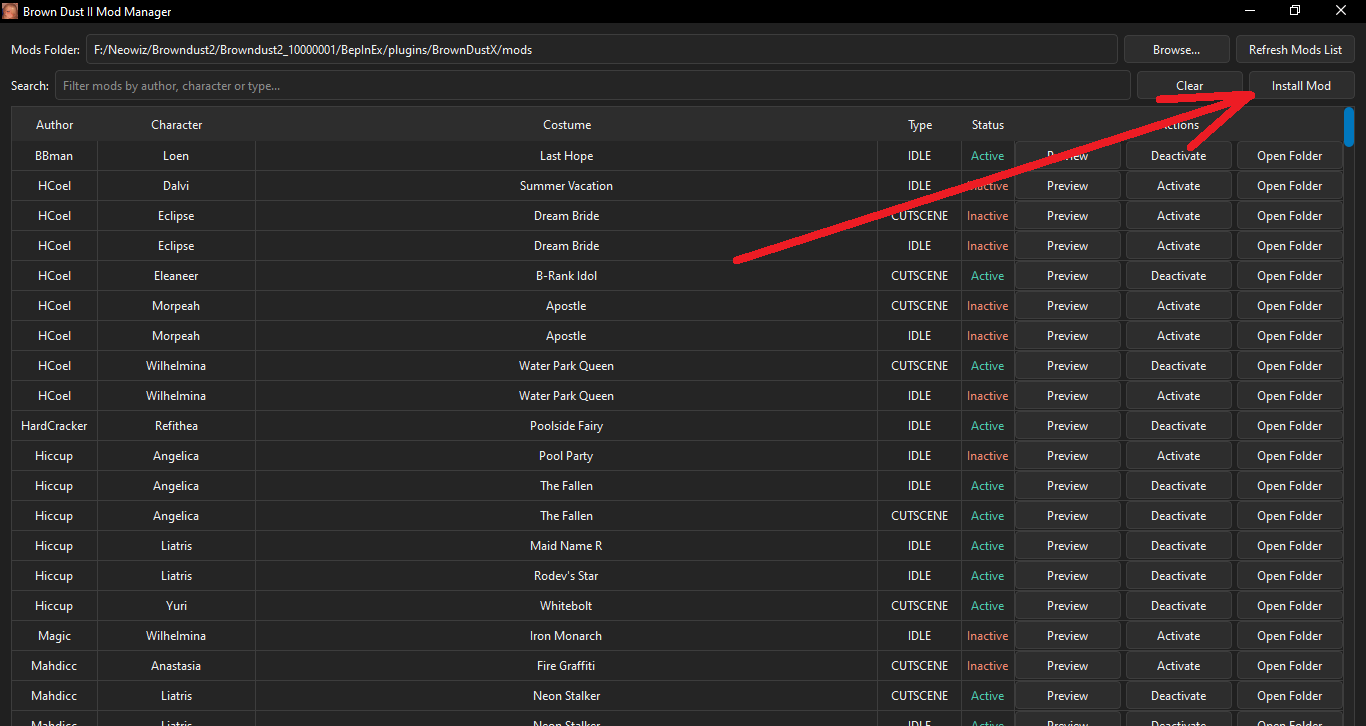Activate Angelica's Pool Party mod
1366x726 pixels.
point(1178,455)
